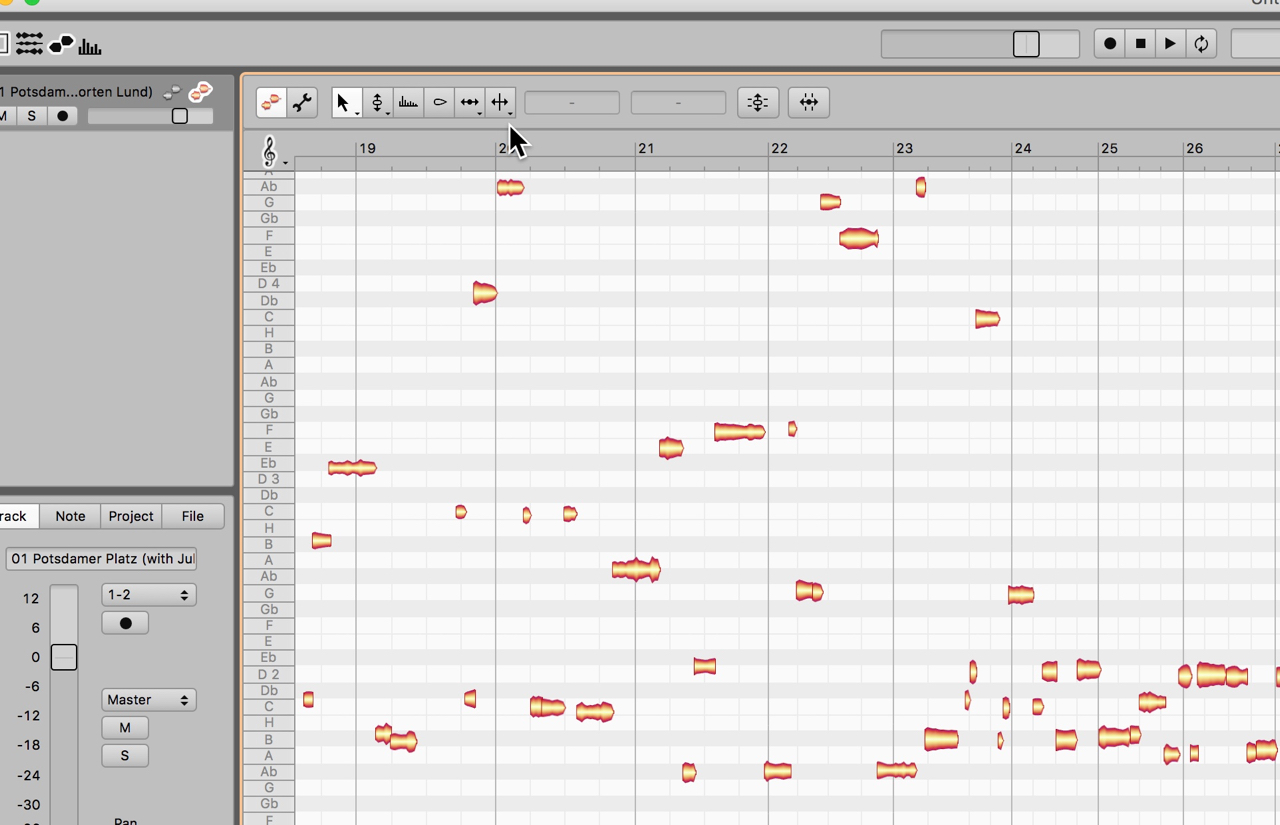
Task: Show the track list pane icon
Action: (29, 44)
